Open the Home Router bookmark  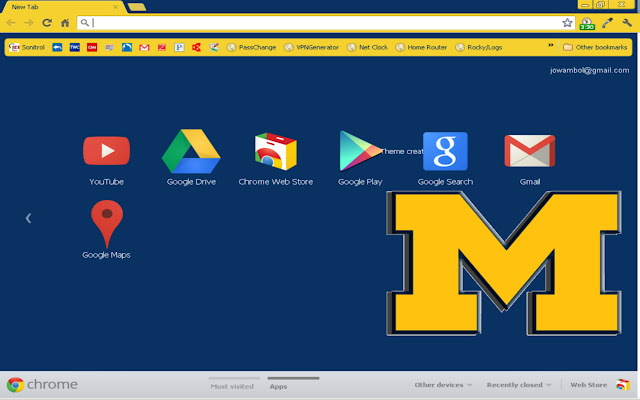(x=421, y=47)
